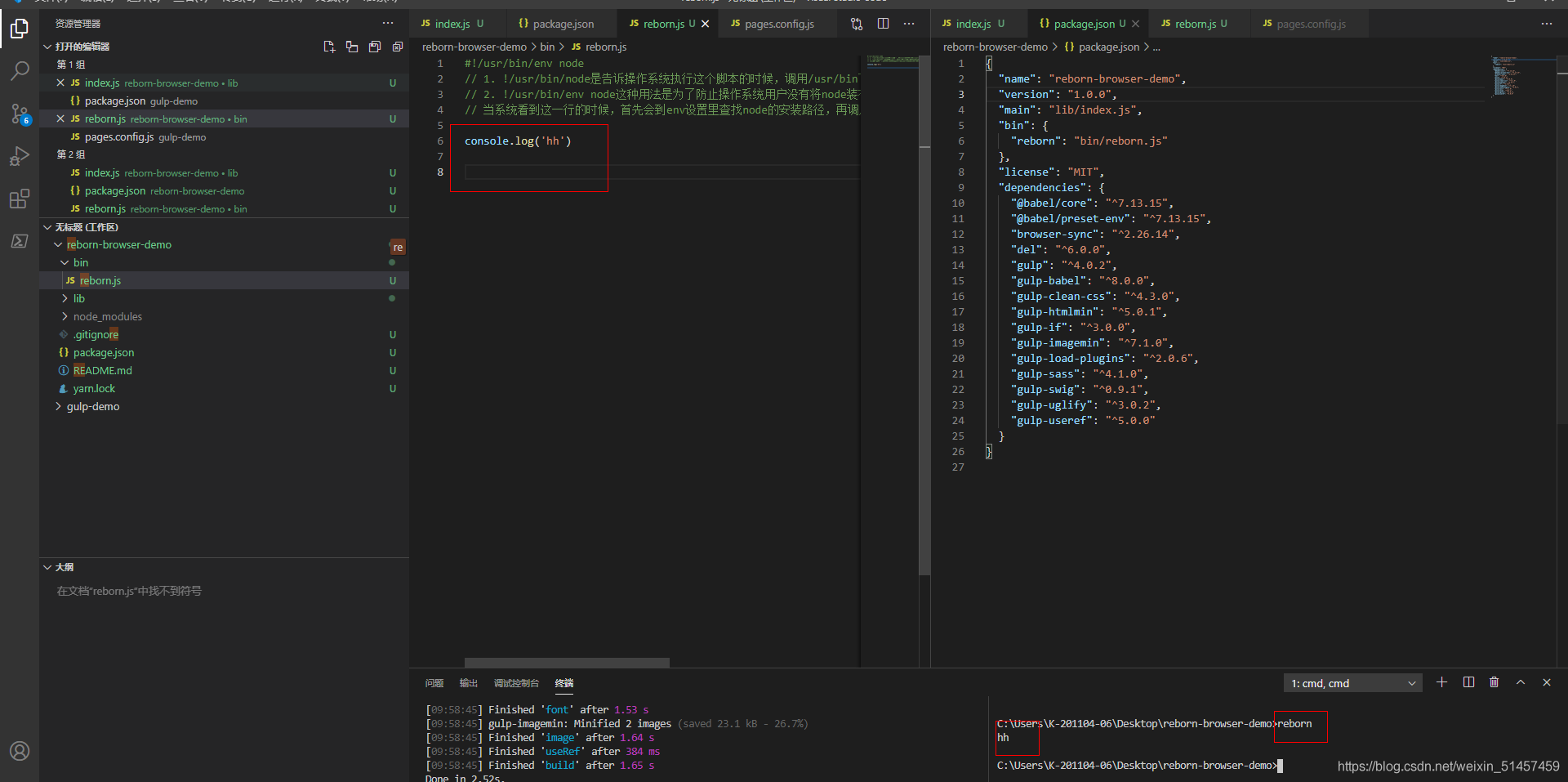This screenshot has width=1568, height=782.
Task: Select pages.config.js gulp-demo in open editors
Action: [224, 136]
